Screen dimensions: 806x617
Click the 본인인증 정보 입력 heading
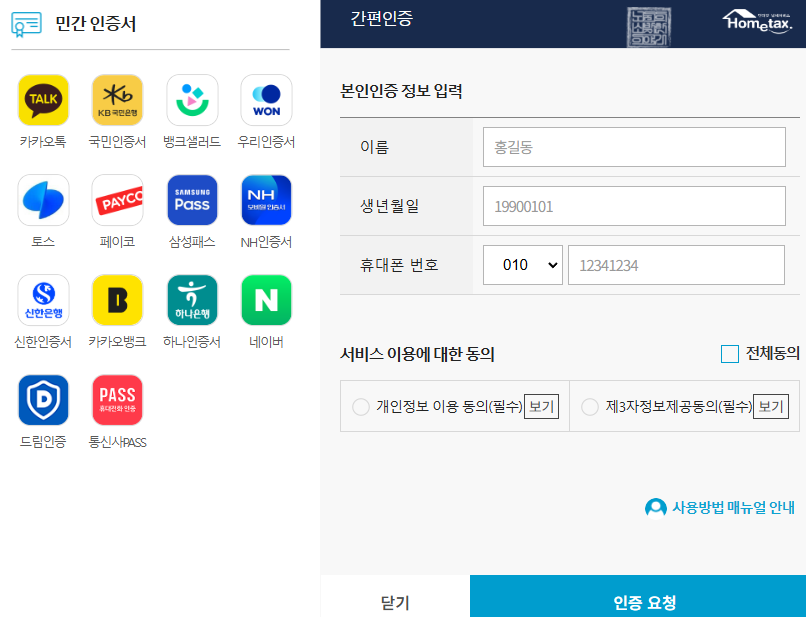(401, 91)
